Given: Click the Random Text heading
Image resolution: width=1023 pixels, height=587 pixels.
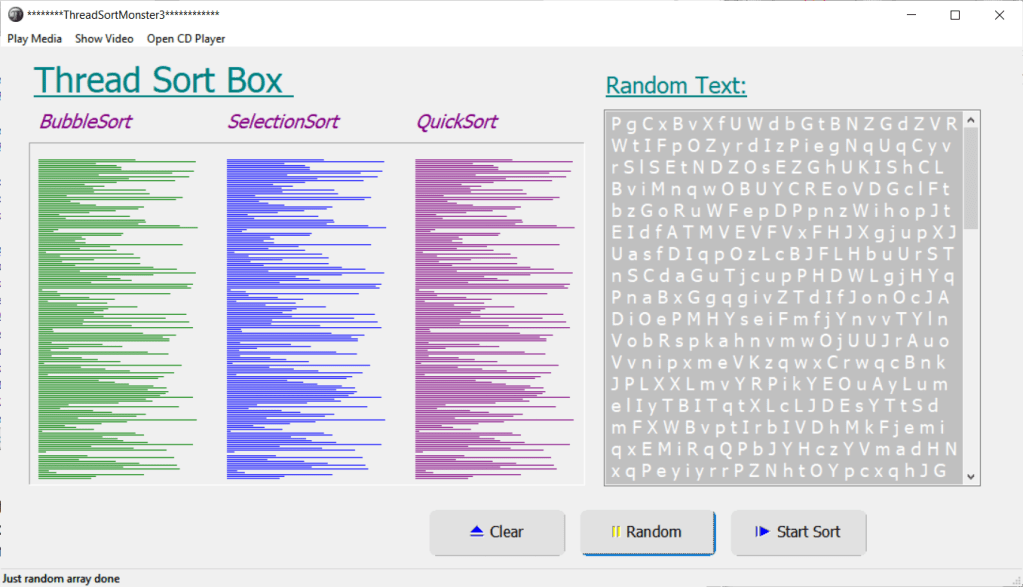Looking at the screenshot, I should [x=676, y=85].
